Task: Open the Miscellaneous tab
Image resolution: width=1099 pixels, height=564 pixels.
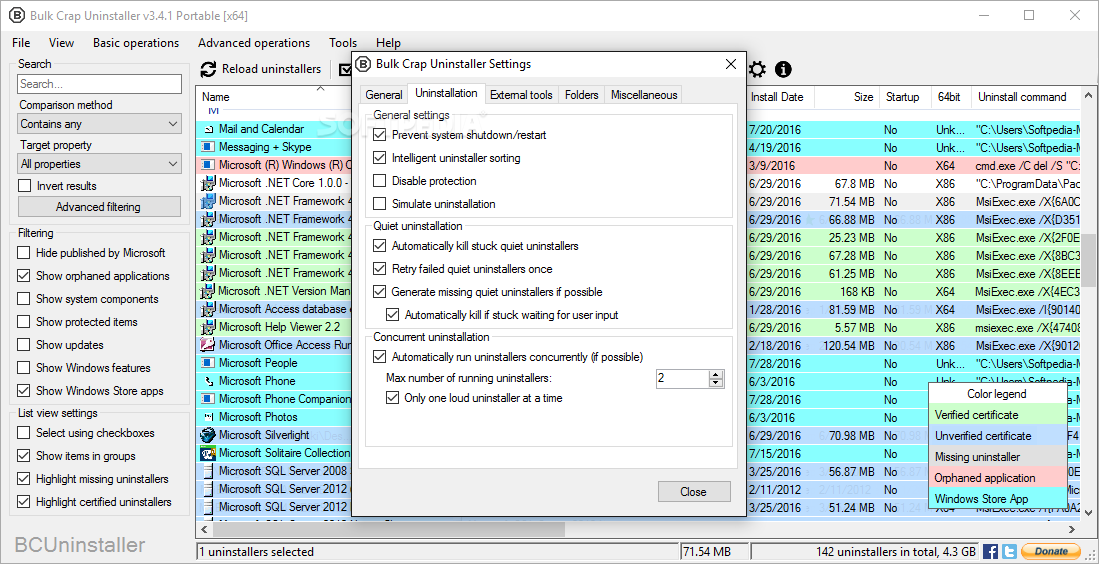Action: pyautogui.click(x=644, y=95)
